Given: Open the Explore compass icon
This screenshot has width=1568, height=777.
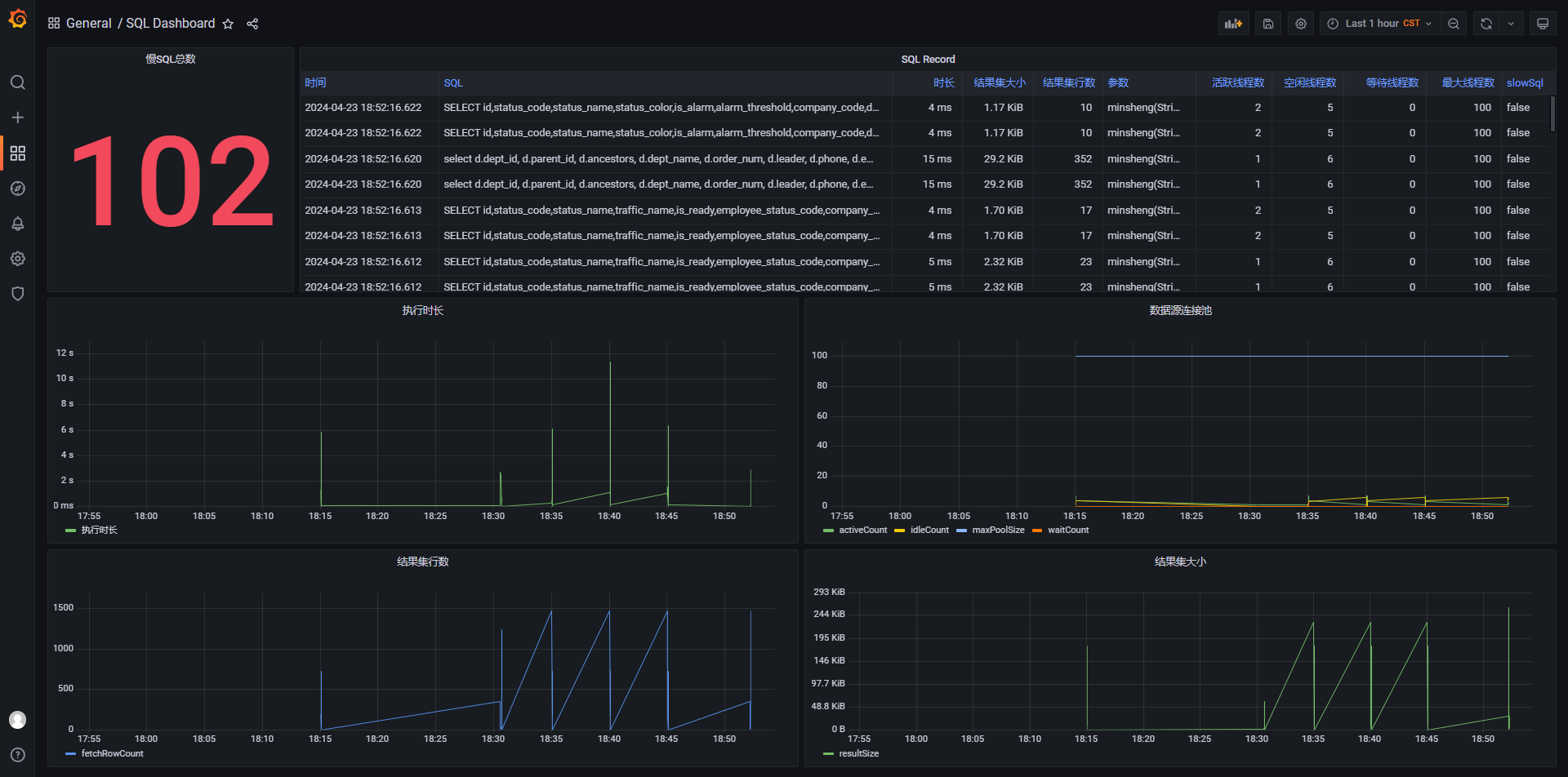Looking at the screenshot, I should pyautogui.click(x=17, y=189).
